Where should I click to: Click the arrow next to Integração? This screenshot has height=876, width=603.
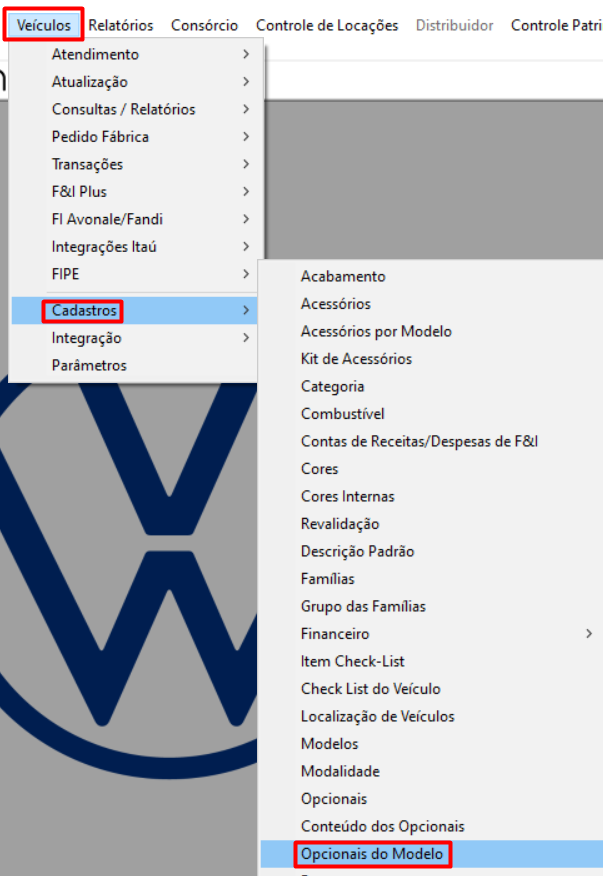[x=246, y=337]
